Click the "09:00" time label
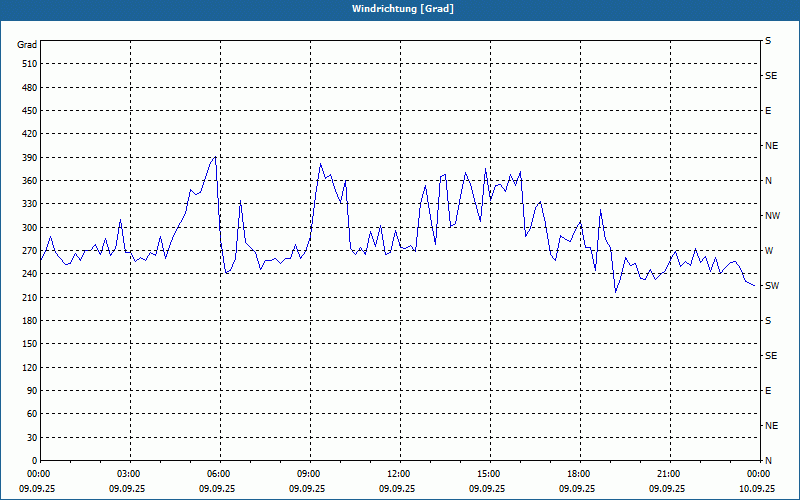800x500 pixels. pos(310,474)
